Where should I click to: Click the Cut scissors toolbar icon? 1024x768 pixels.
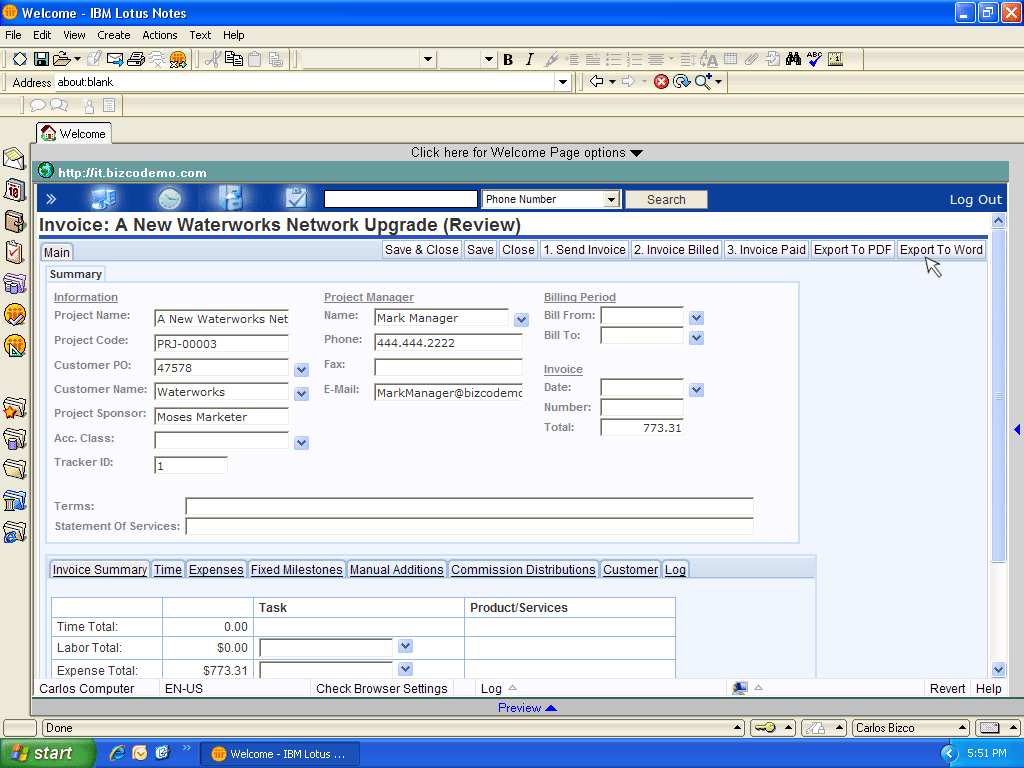212,59
